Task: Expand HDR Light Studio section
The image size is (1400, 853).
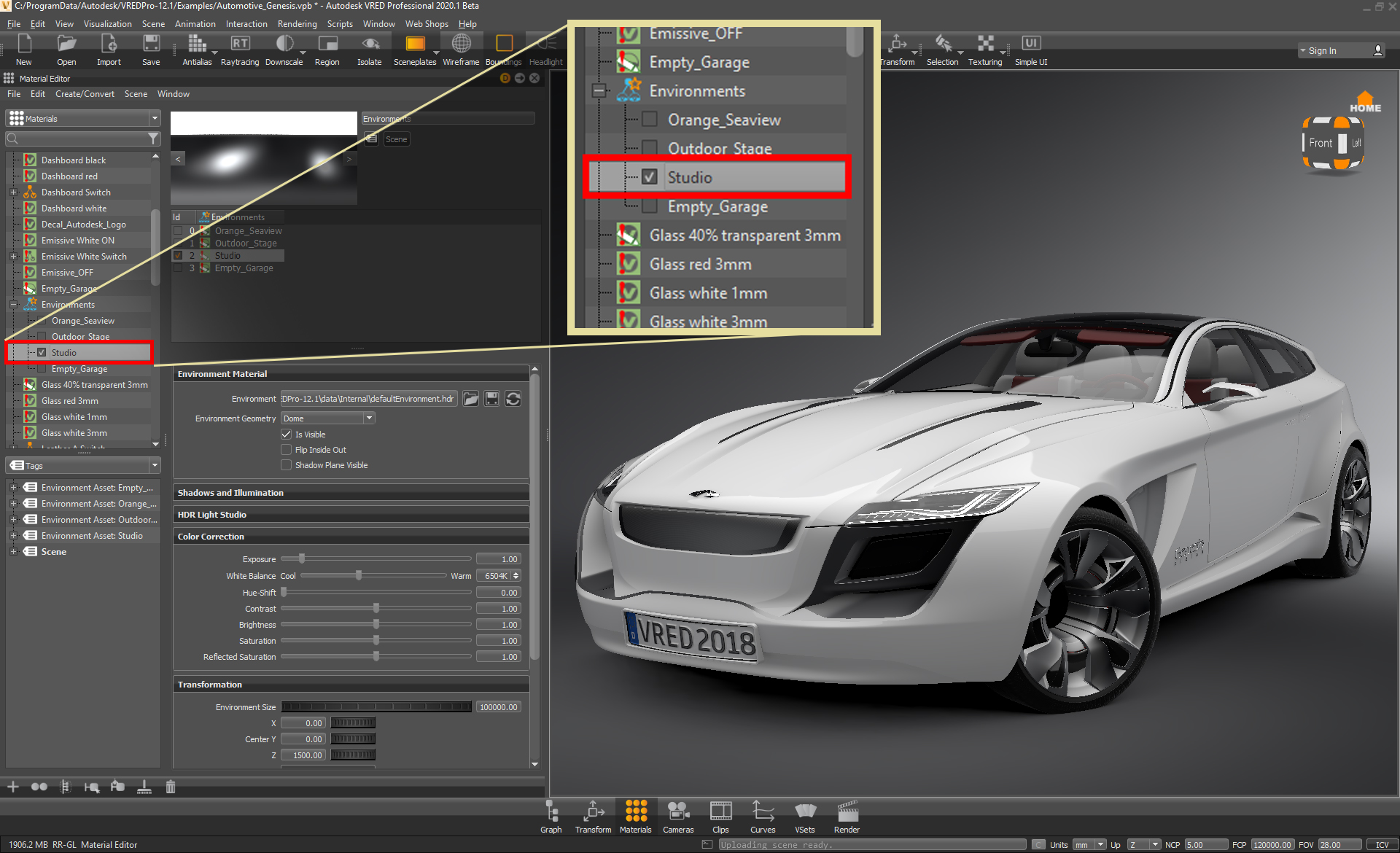Action: pyautogui.click(x=351, y=515)
